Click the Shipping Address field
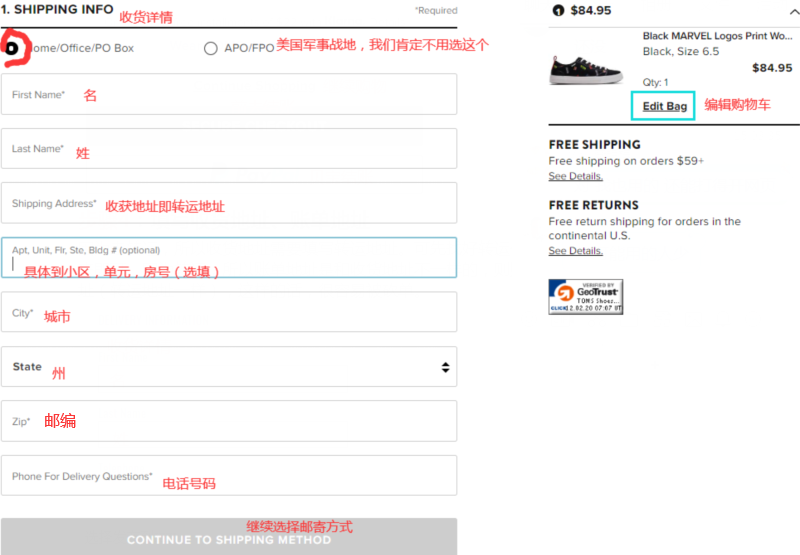Viewport: 800px width, 555px height. (x=229, y=203)
